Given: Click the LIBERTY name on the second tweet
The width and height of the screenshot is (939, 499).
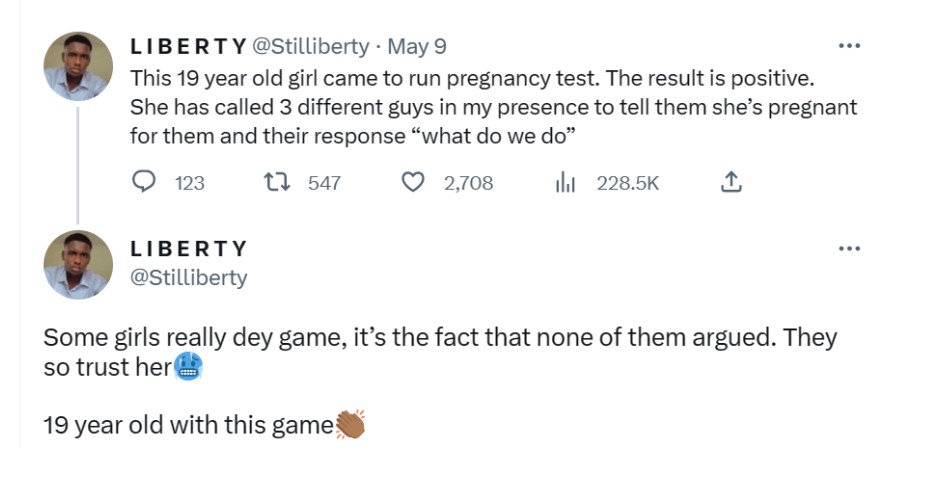Looking at the screenshot, I should click(188, 248).
